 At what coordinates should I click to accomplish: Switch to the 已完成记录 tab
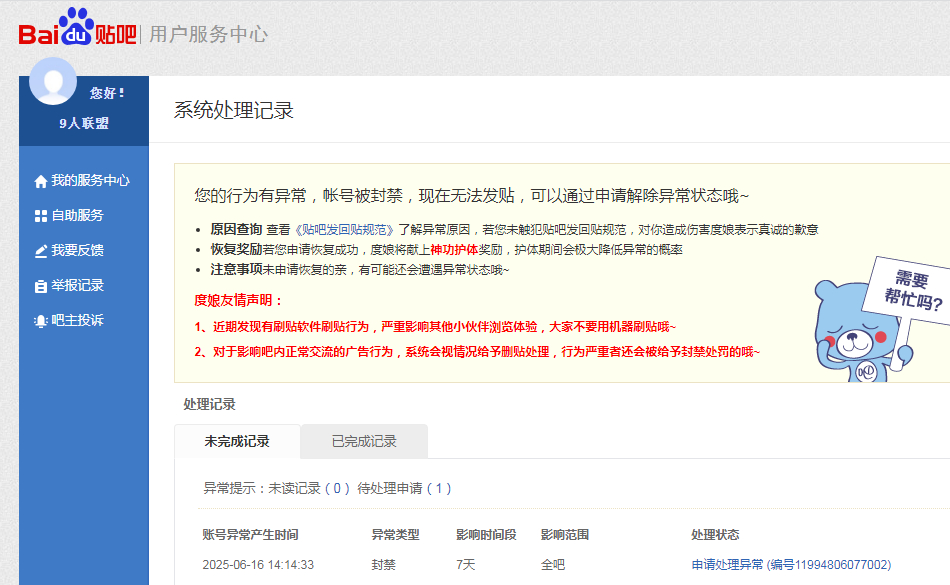click(x=364, y=441)
